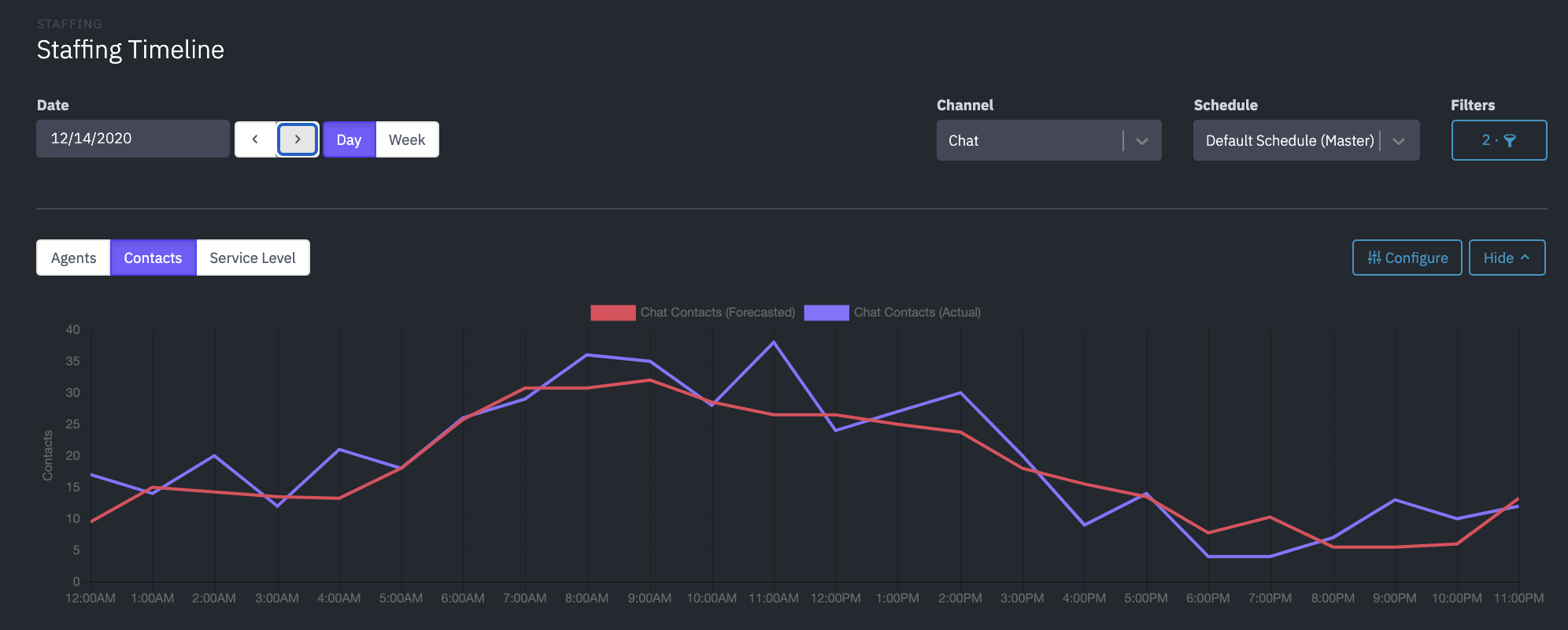
Task: Click the Hide caret-up icon
Action: pos(1525,258)
